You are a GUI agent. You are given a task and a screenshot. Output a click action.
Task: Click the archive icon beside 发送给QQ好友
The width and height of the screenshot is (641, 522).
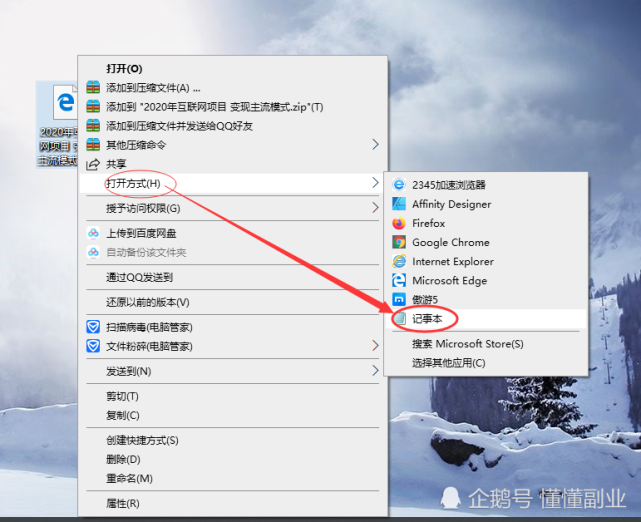tap(93, 125)
